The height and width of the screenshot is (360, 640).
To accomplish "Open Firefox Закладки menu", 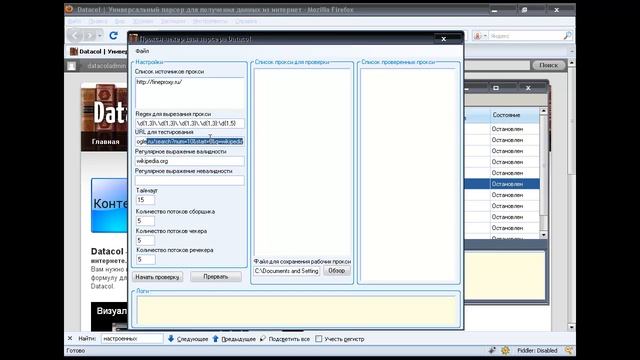I will [173, 21].
